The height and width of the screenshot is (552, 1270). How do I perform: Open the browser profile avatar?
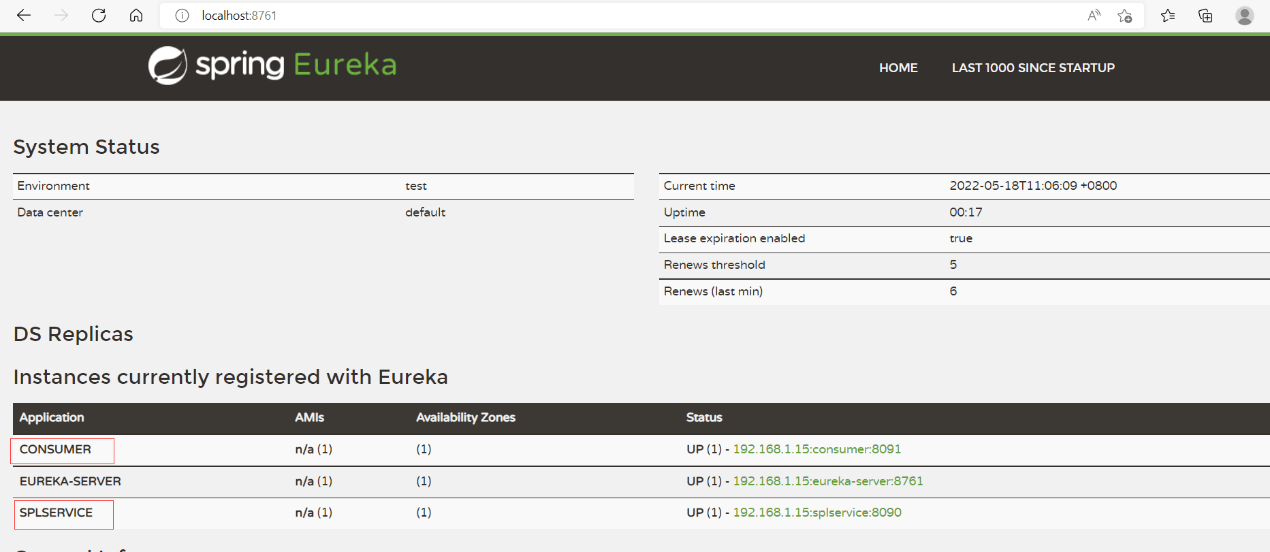point(1245,16)
